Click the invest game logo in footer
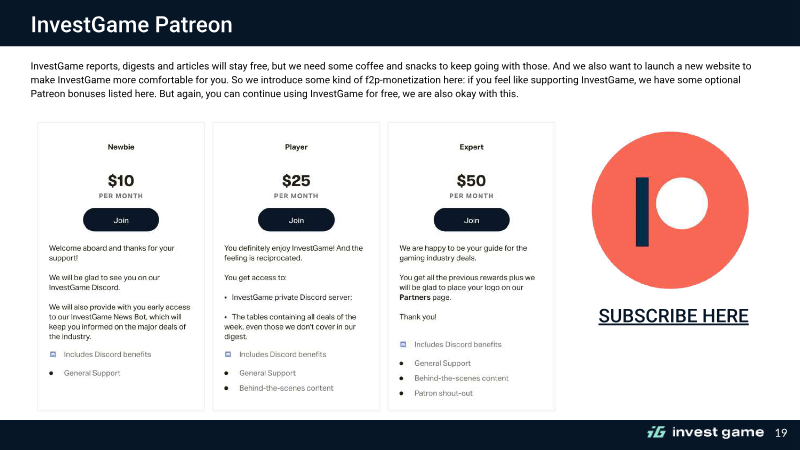The image size is (800, 450). 706,433
